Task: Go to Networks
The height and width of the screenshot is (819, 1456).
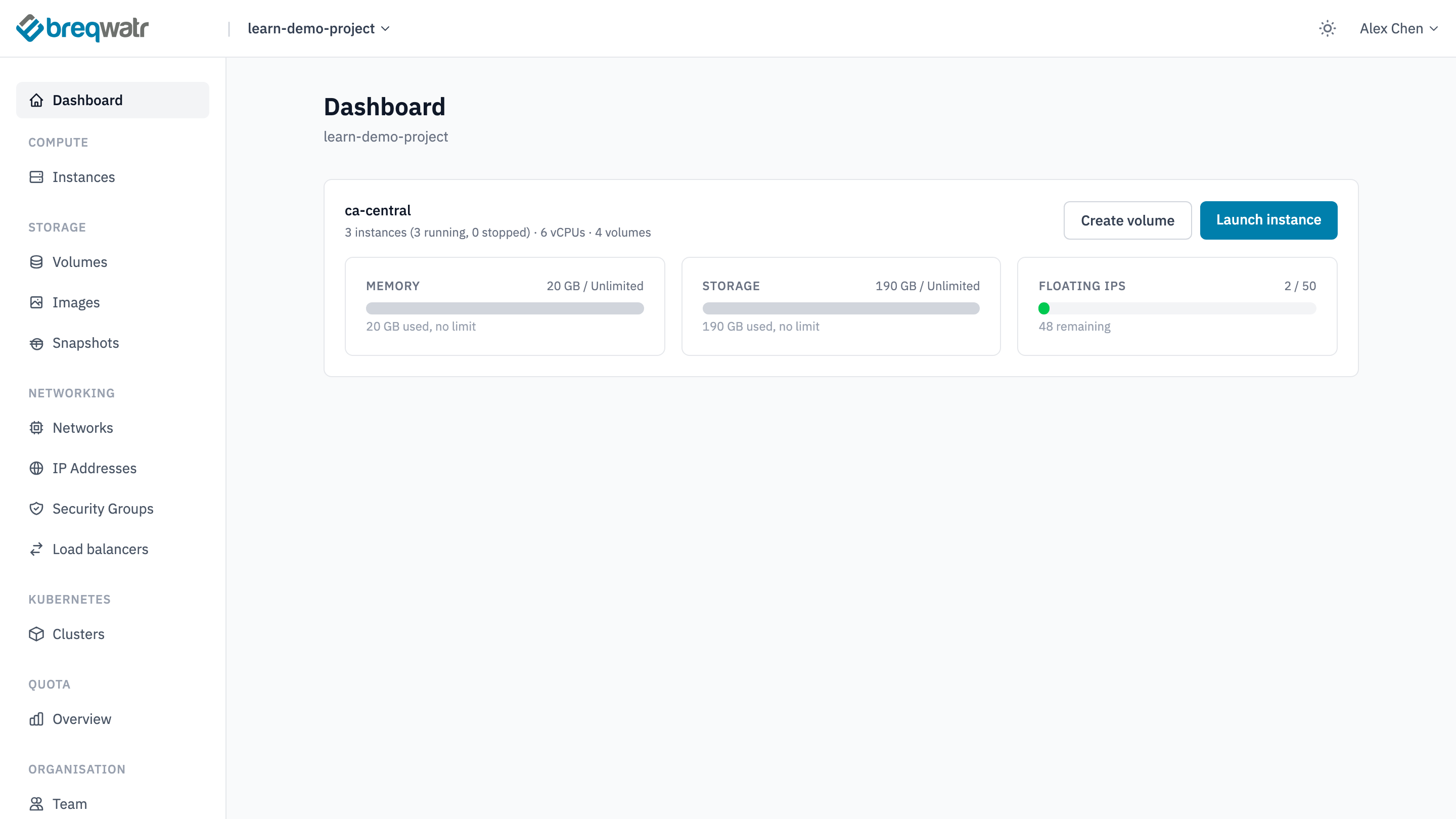Action: (112, 428)
